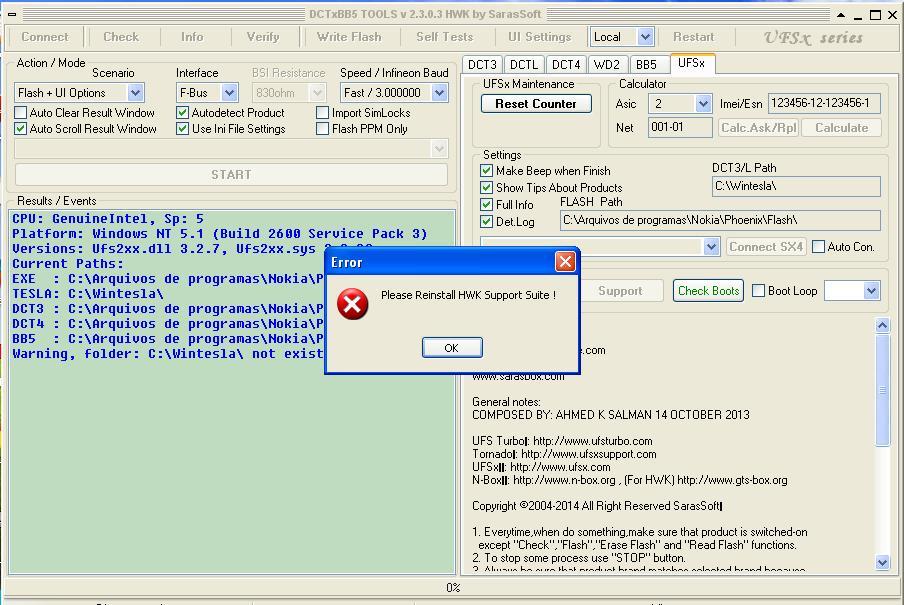Image resolution: width=904 pixels, height=605 pixels.
Task: Open the Local dropdown in toolbar
Action: [x=645, y=37]
